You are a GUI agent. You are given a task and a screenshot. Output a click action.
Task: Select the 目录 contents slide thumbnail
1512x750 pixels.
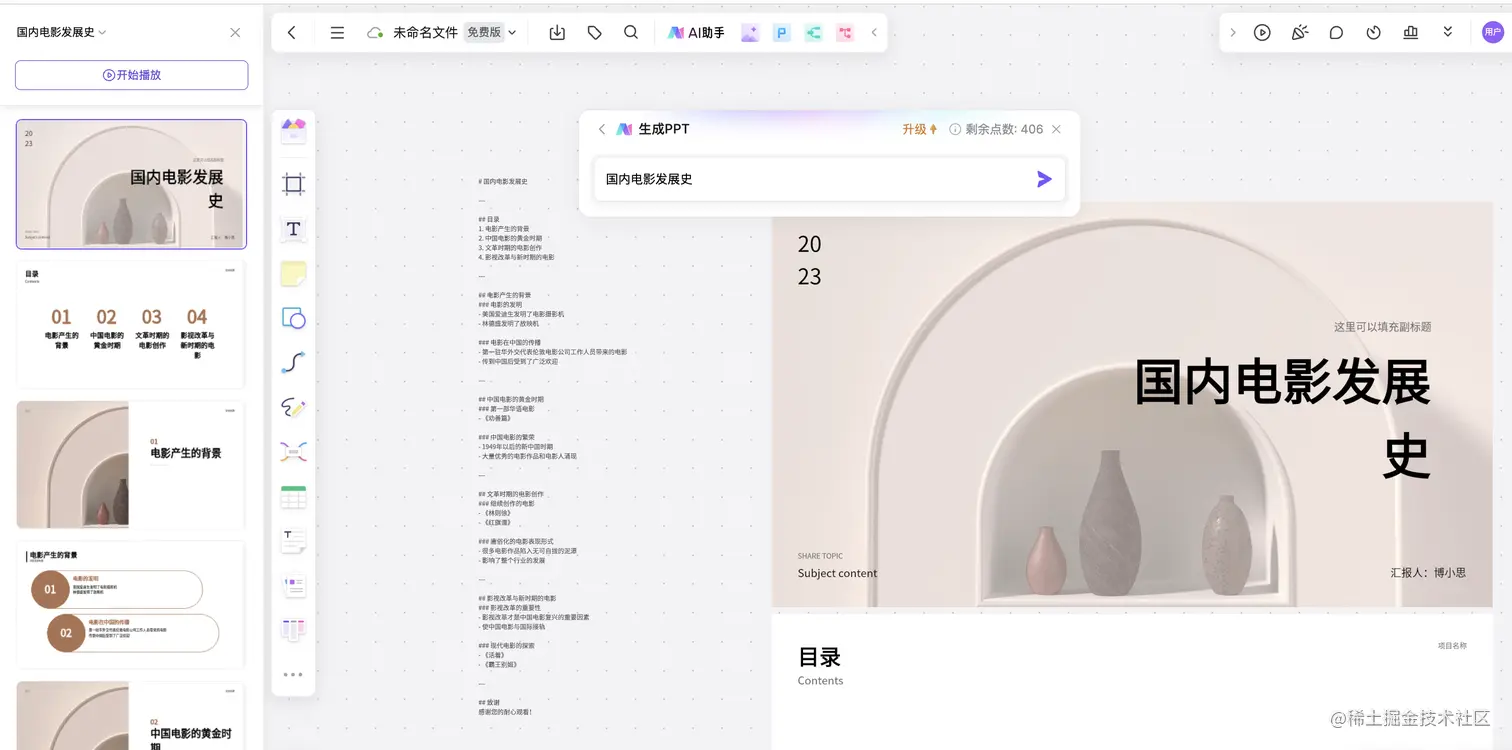(131, 324)
